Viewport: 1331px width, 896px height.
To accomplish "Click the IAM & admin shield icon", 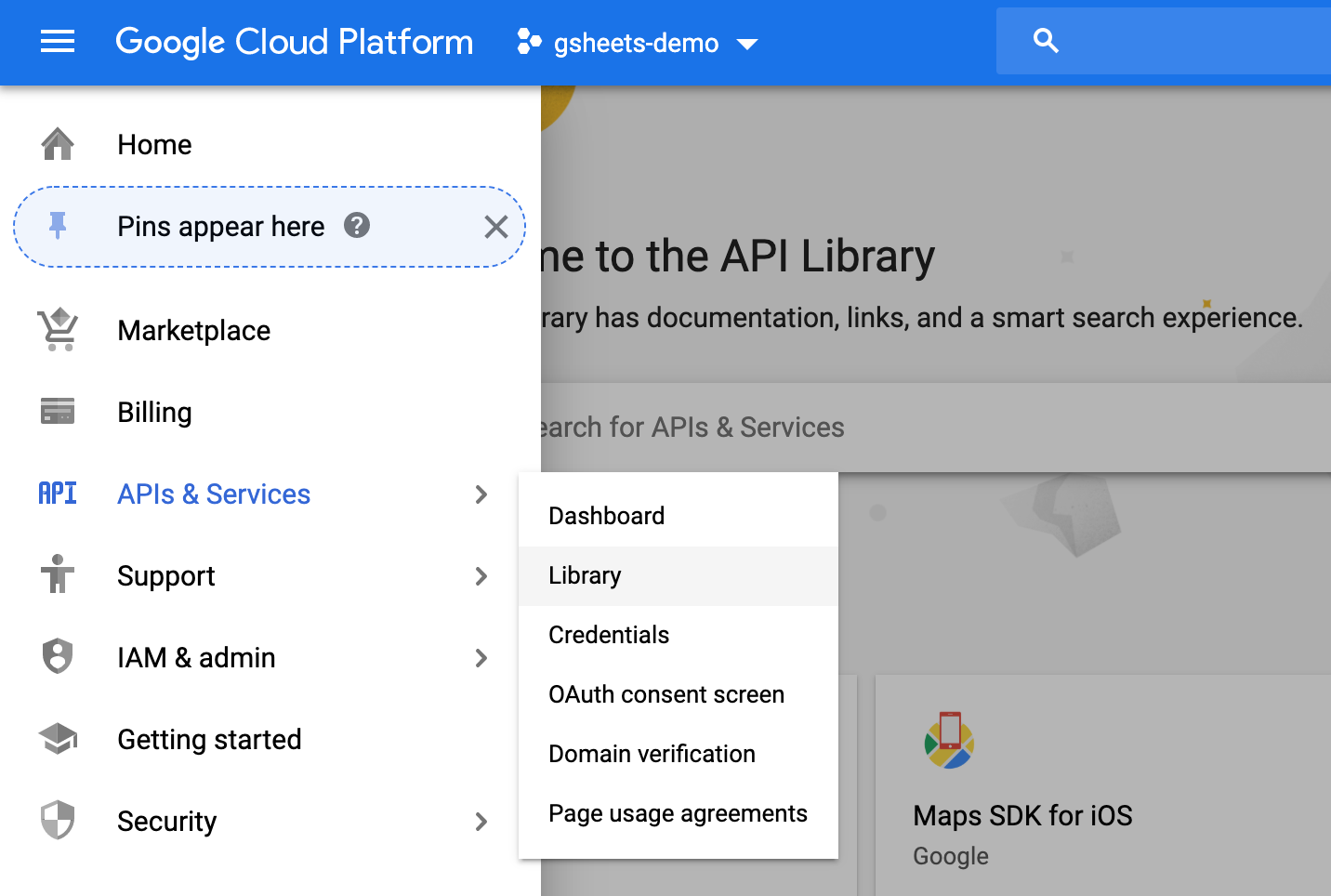I will 58,656.
